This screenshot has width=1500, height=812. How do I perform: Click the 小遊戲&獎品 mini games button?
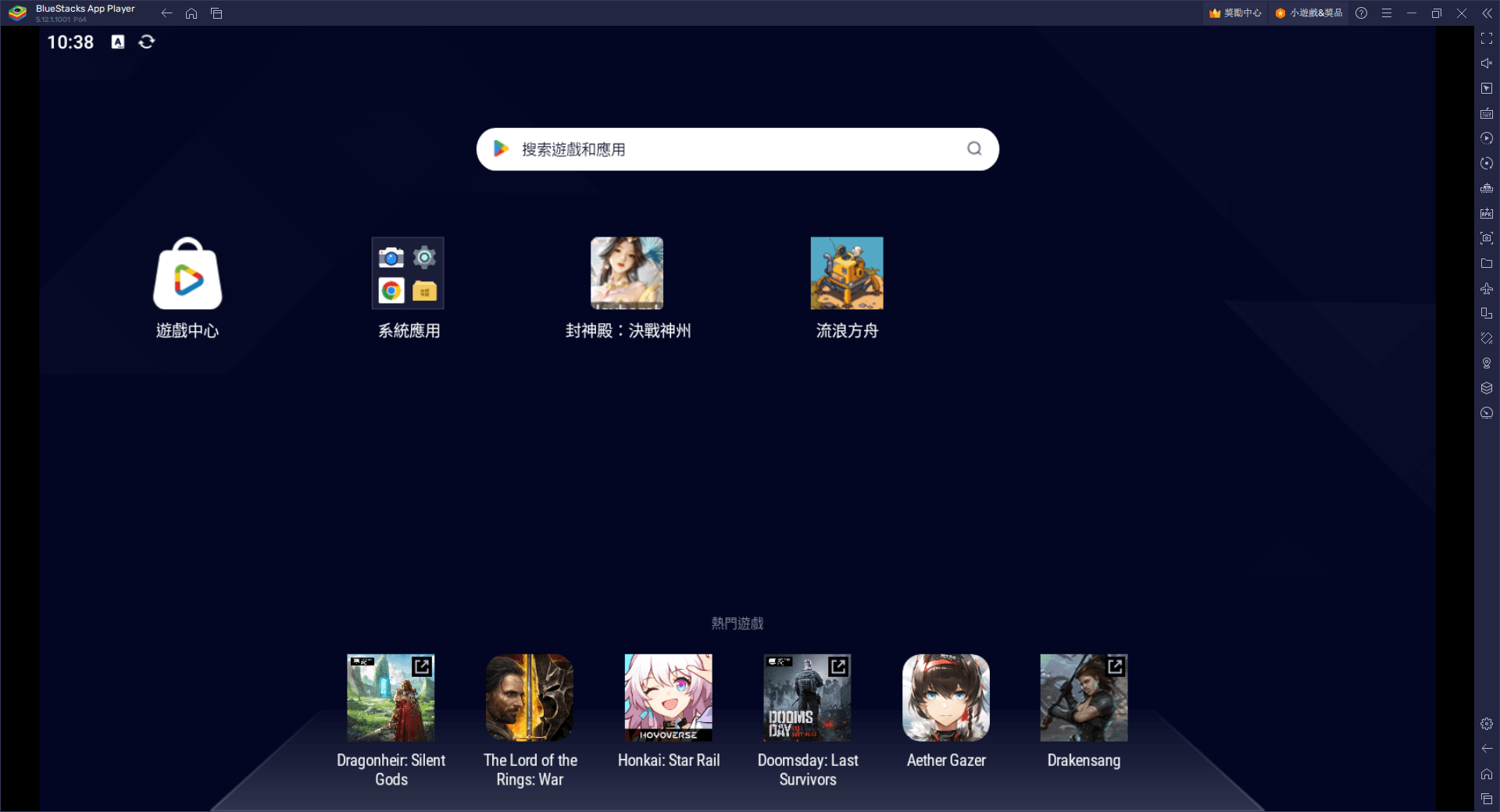click(x=1309, y=13)
